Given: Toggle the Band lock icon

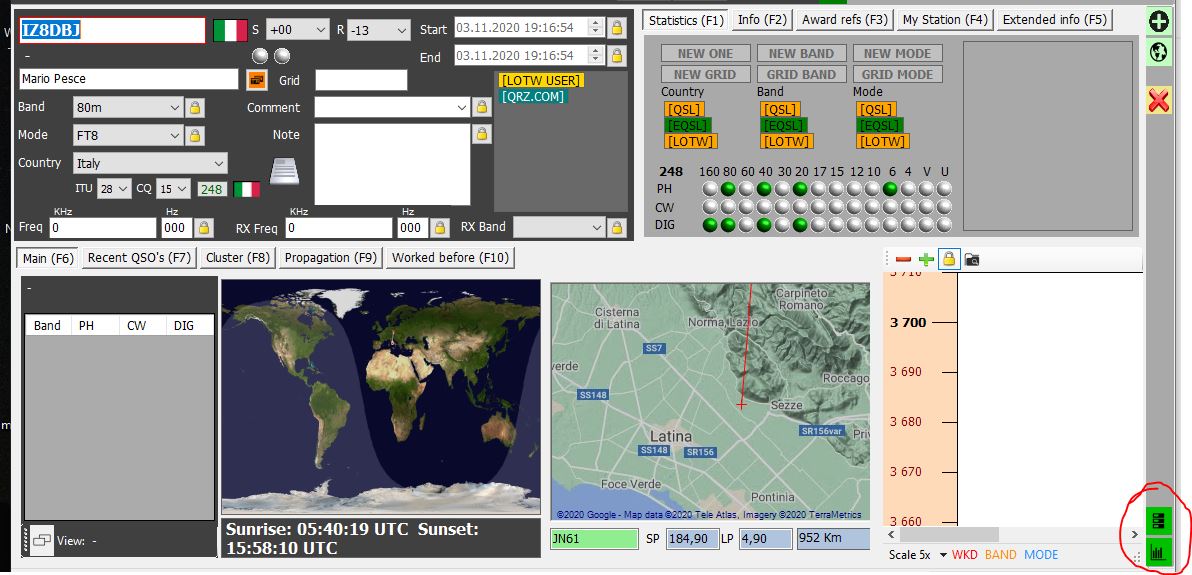Looking at the screenshot, I should click(195, 107).
